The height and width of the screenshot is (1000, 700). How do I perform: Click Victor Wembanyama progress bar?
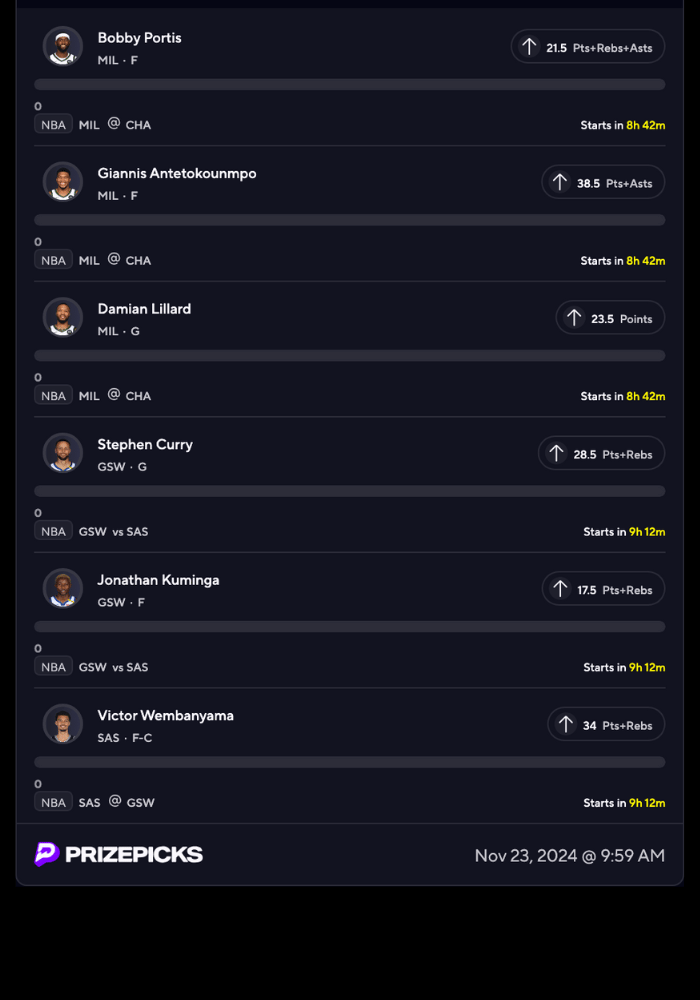coord(349,762)
